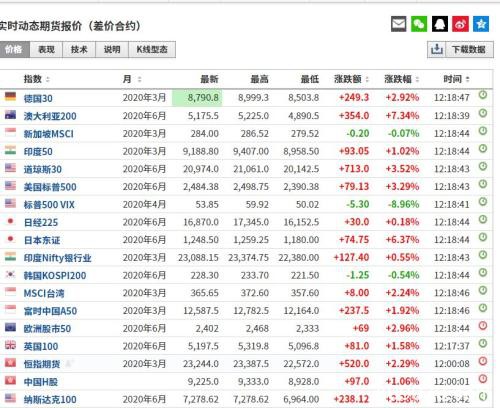
Task: Click the 最低 column header
Action: (310, 79)
